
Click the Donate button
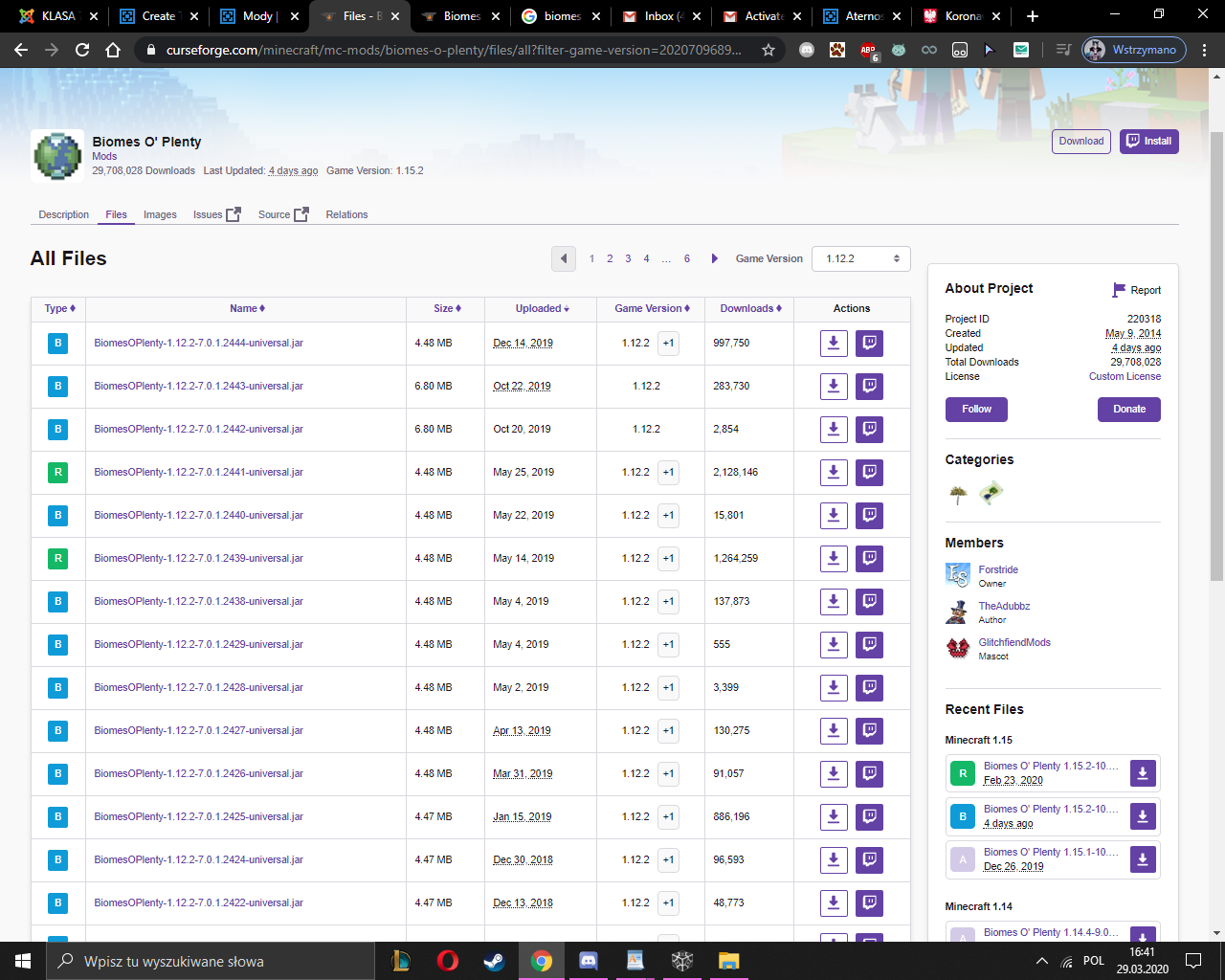point(1129,409)
